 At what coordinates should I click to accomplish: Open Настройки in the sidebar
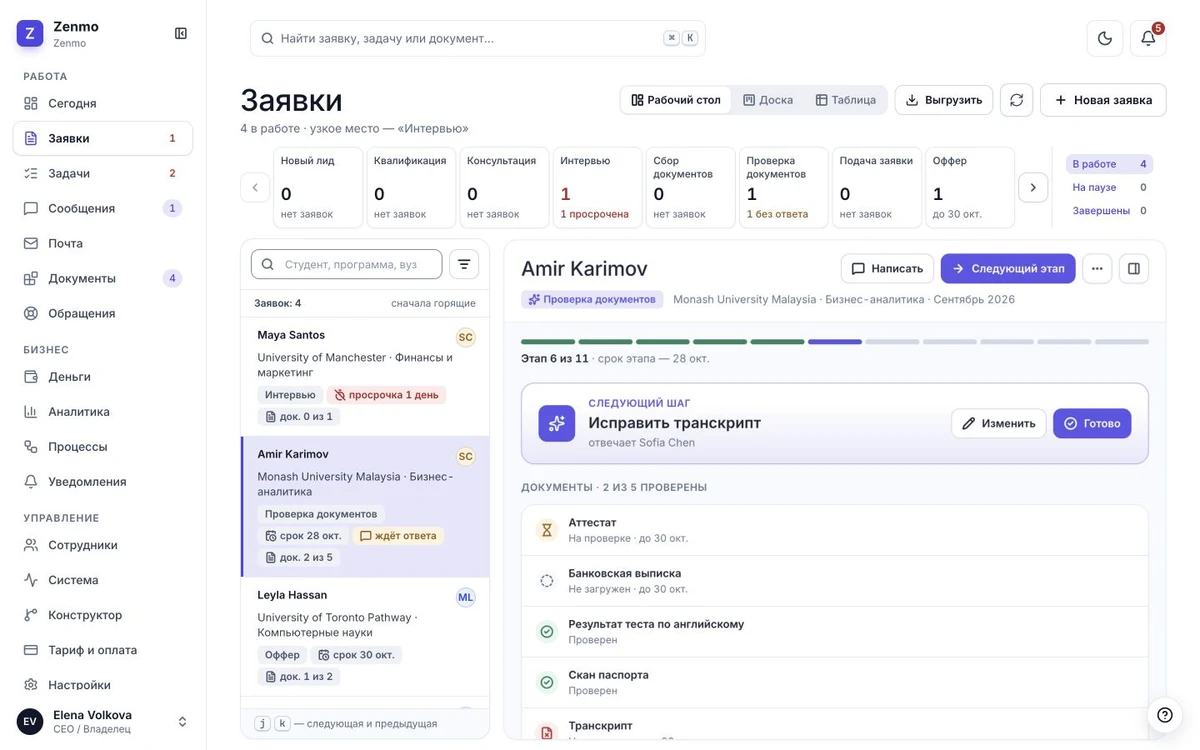tap(102, 685)
